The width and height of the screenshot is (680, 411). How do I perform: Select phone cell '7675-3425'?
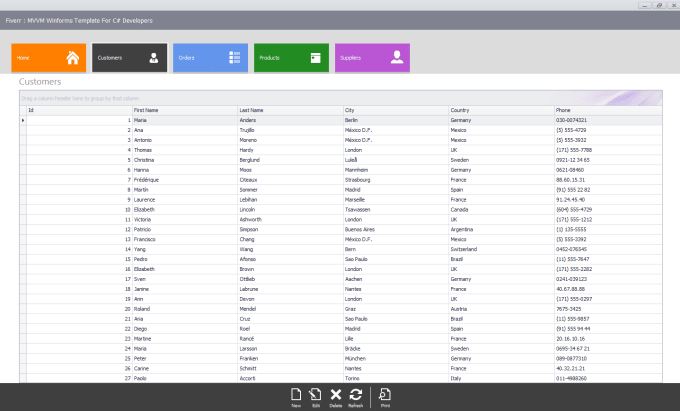pos(608,309)
